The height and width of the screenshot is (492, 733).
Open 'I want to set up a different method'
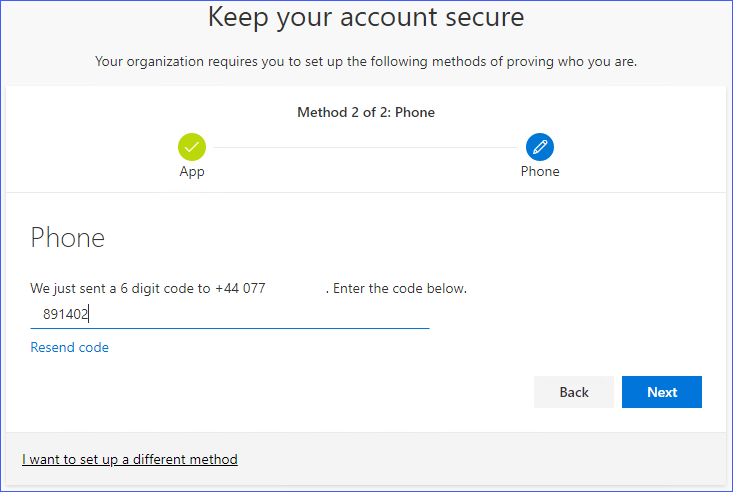point(130,459)
